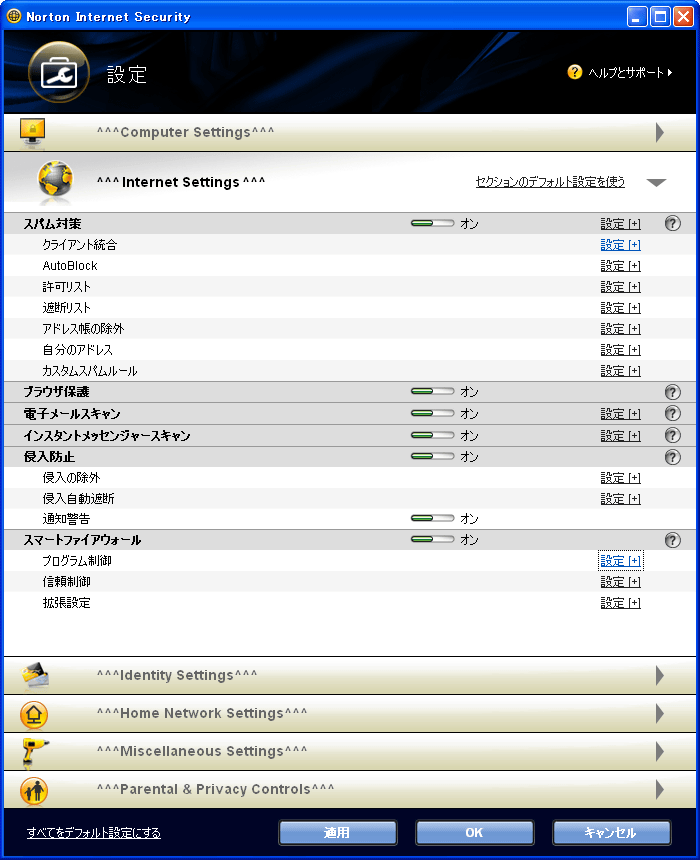Select the Internet Settings section header
Image resolution: width=700 pixels, height=860 pixels.
[349, 182]
